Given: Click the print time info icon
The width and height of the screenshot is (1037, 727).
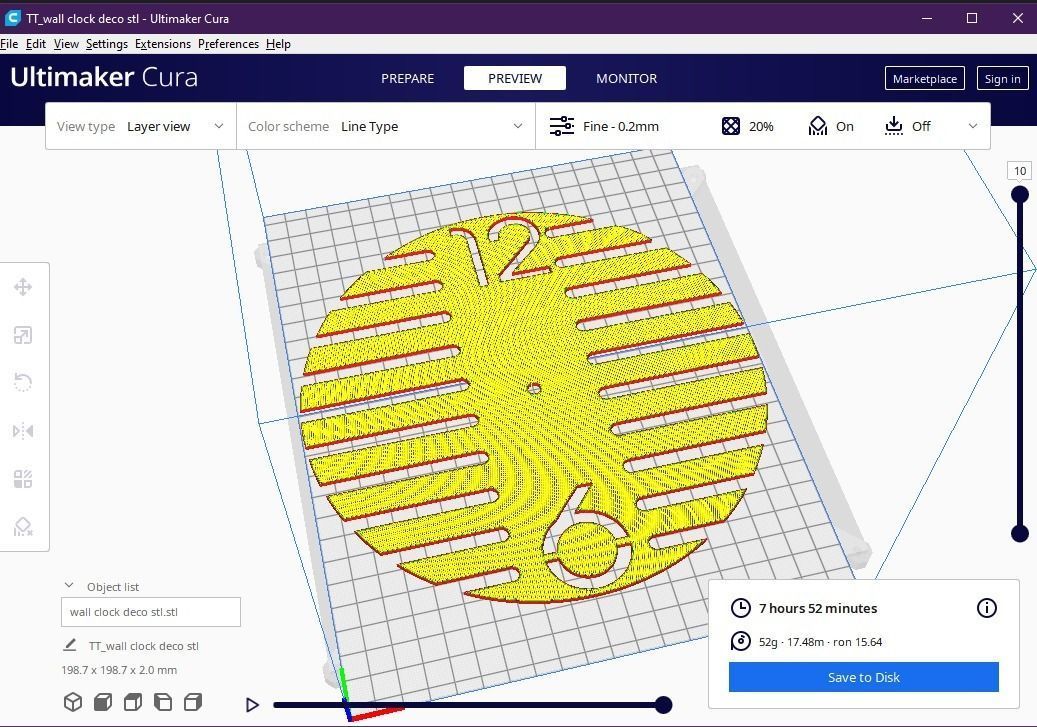Looking at the screenshot, I should click(x=987, y=608).
